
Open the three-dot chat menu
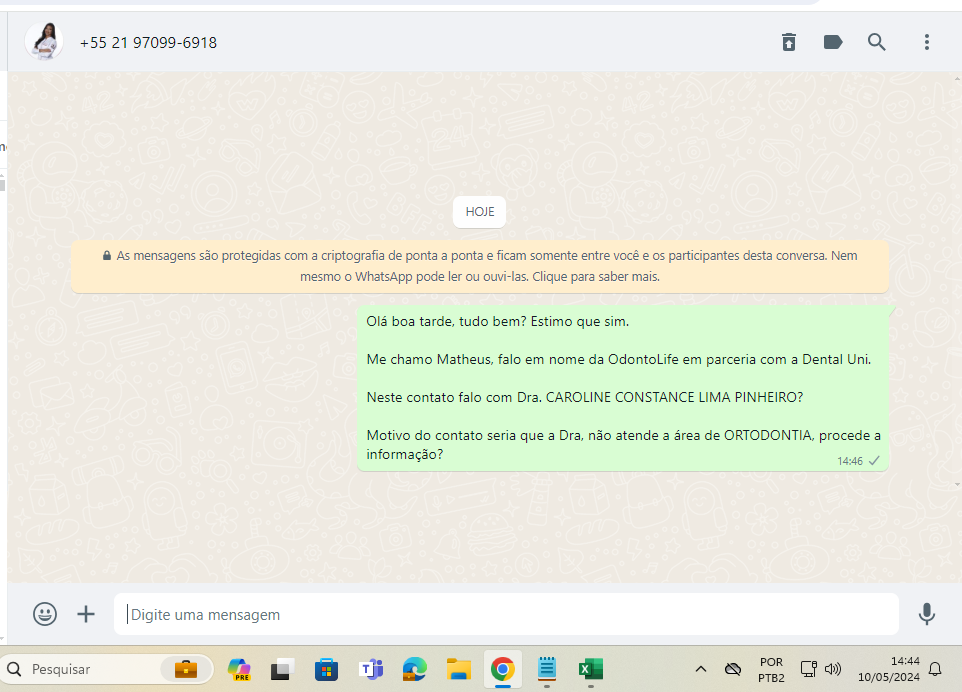(926, 42)
